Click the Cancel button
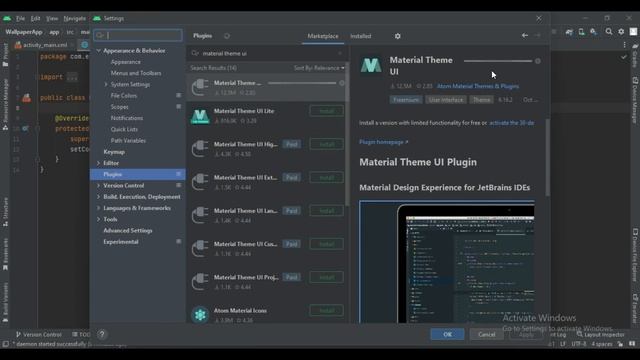Viewport: 640px width, 360px height. (x=487, y=334)
